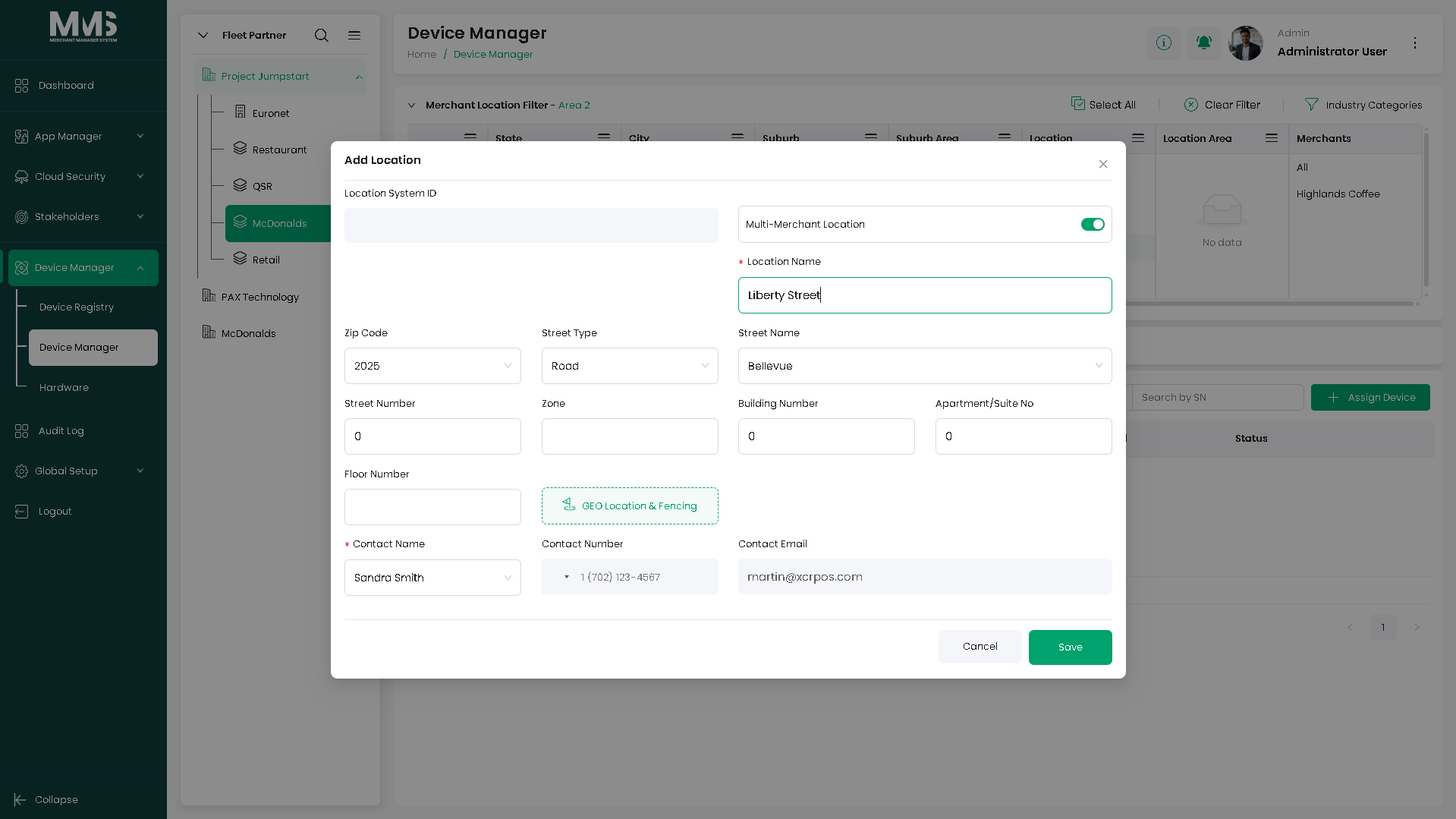Click the Administrator User avatar
1456x819 pixels.
(1246, 43)
